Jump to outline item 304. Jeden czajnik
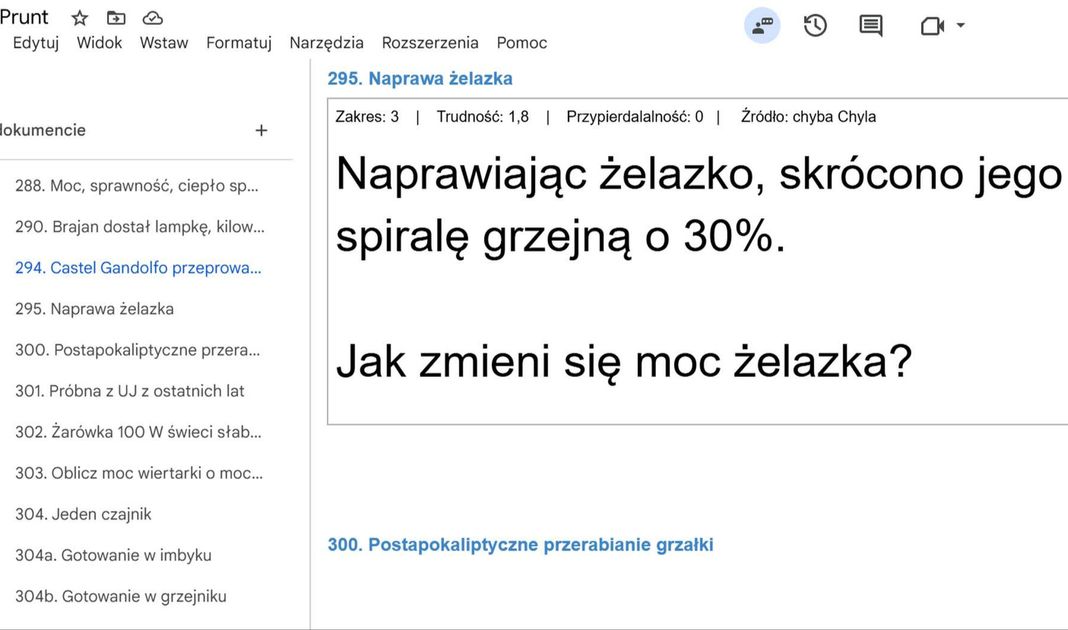Viewport: 1068px width, 630px height. 85,513
